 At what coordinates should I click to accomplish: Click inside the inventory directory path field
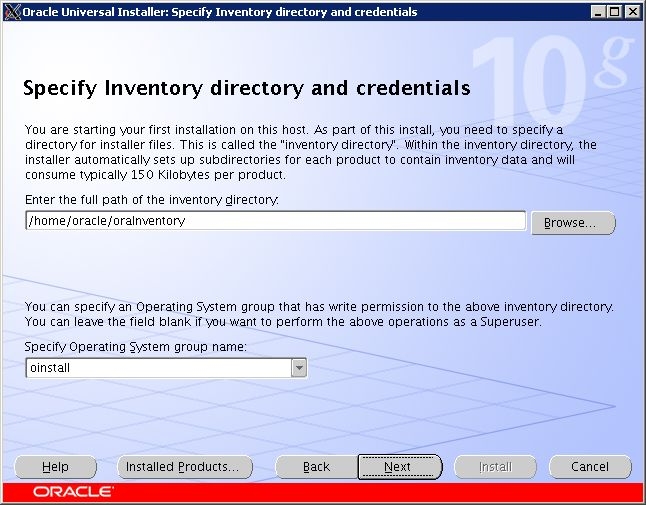pyautogui.click(x=275, y=221)
